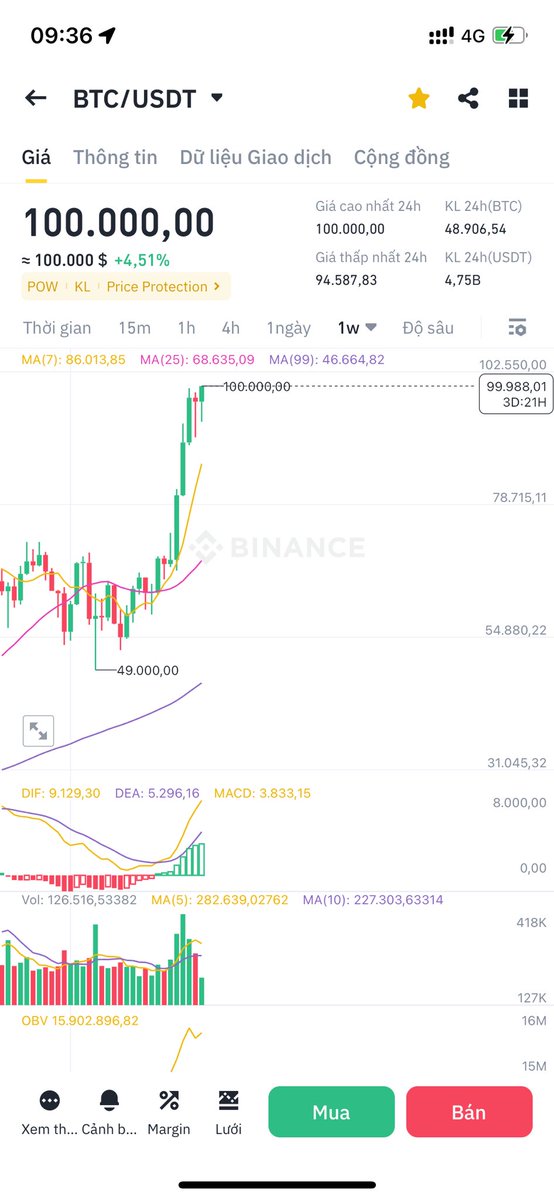Viewport: 554px width, 1200px height.
Task: Select the 4h timeframe
Action: [x=231, y=328]
